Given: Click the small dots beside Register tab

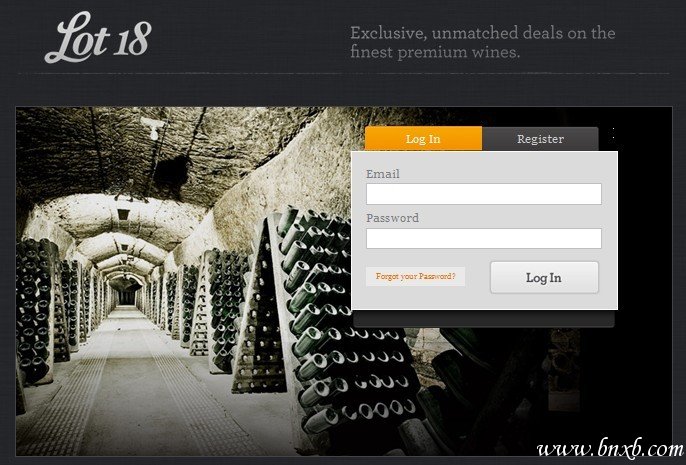Looking at the screenshot, I should 613,134.
